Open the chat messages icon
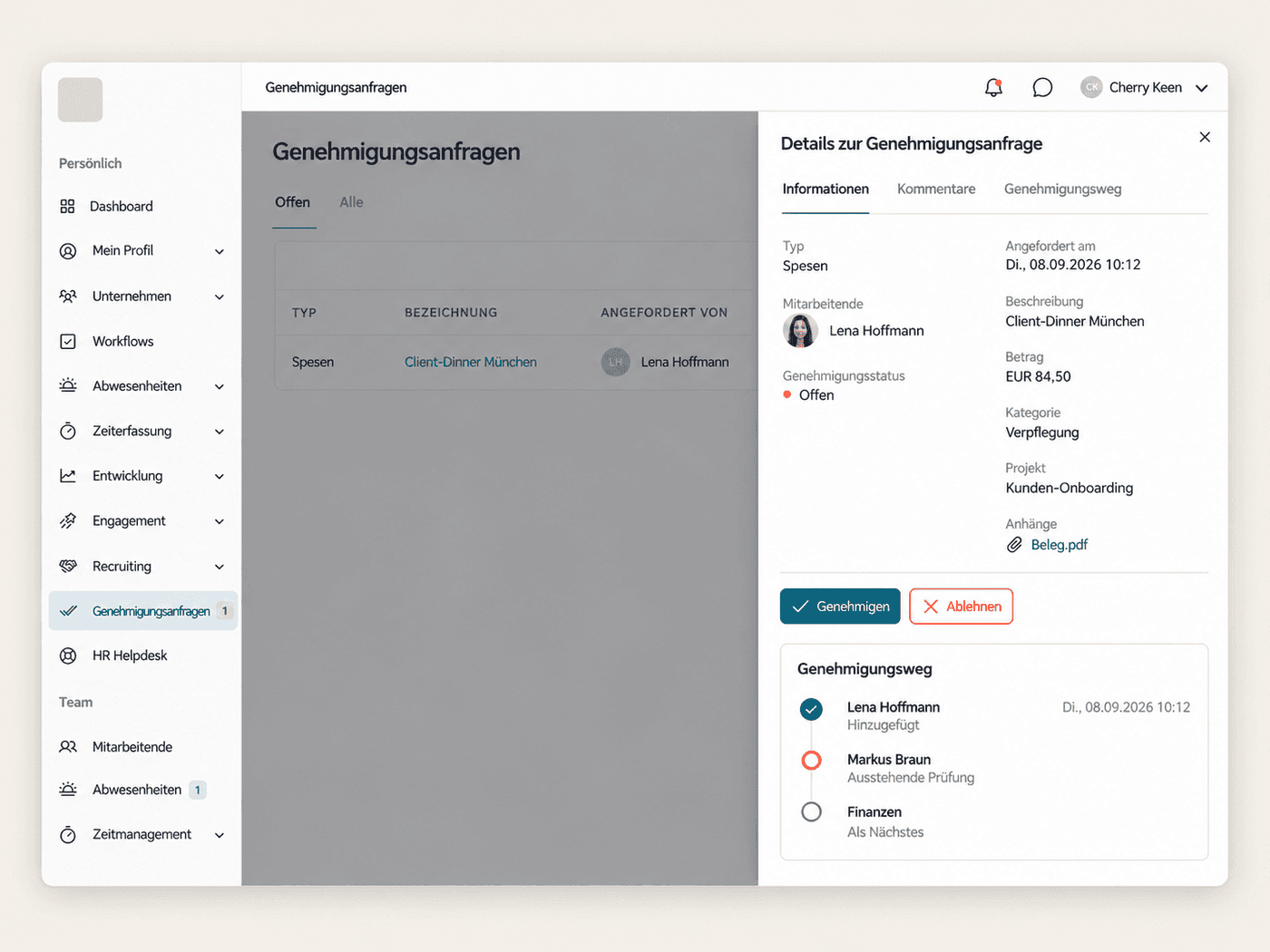 point(1042,88)
